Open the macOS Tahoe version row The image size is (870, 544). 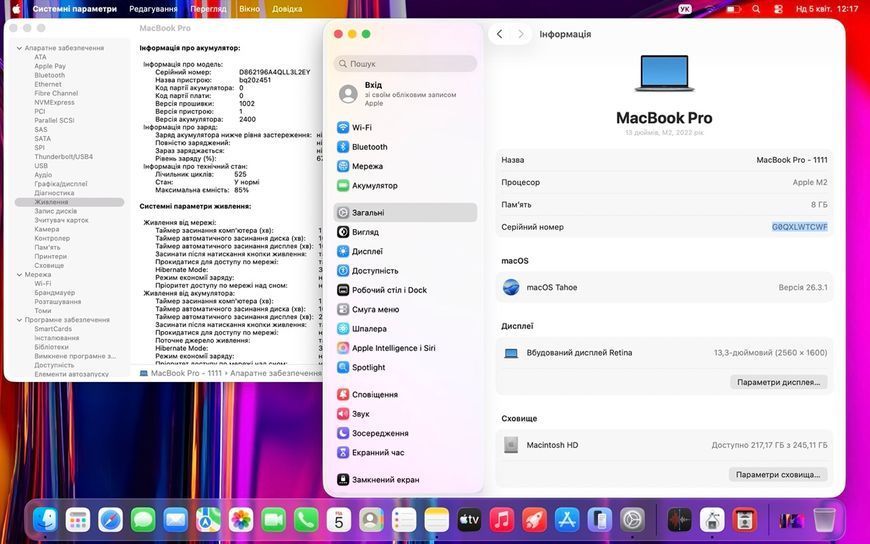point(664,288)
